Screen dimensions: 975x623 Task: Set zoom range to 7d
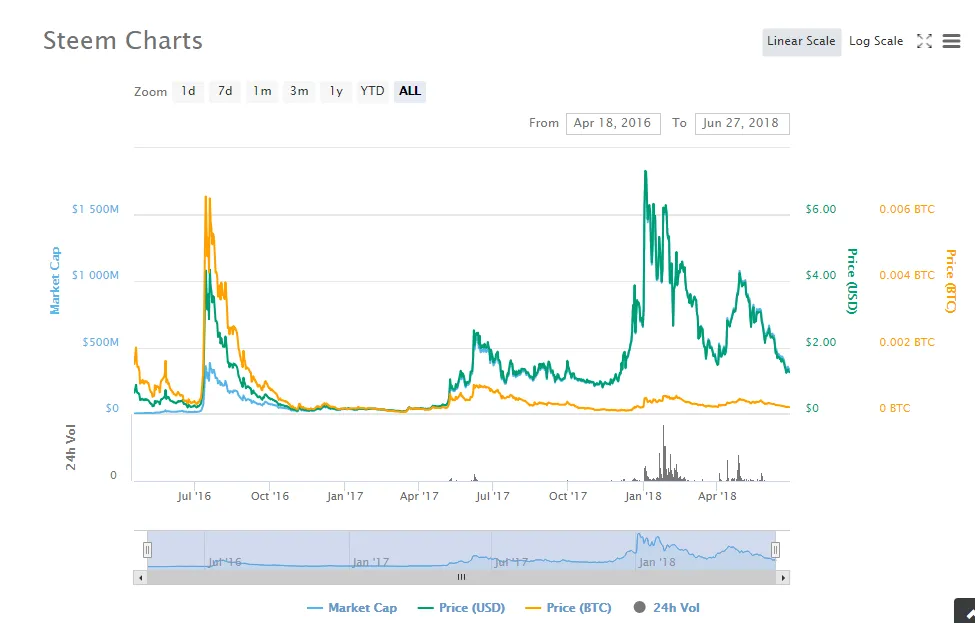[x=225, y=91]
